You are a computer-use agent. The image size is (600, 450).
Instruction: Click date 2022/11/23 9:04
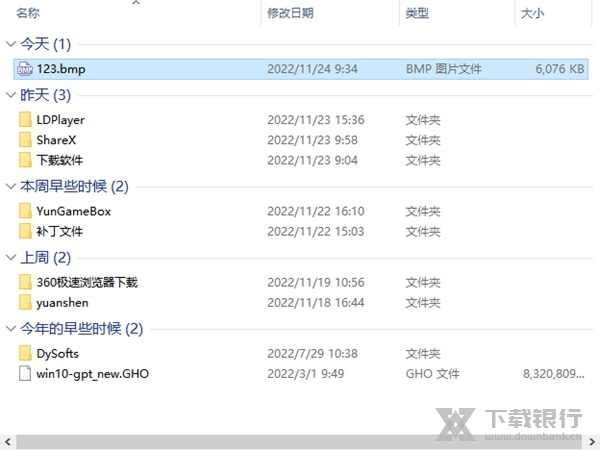point(312,160)
